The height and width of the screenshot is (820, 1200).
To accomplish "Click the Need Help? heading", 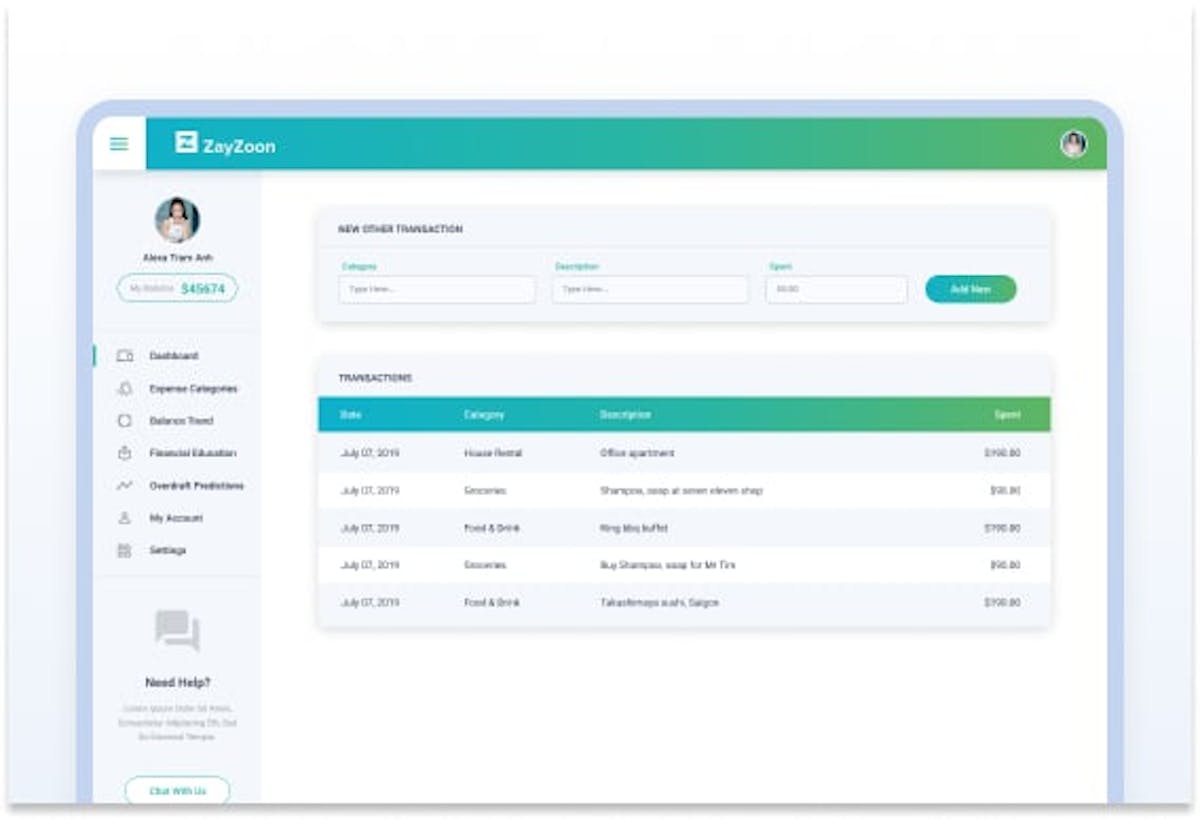I will (177, 683).
